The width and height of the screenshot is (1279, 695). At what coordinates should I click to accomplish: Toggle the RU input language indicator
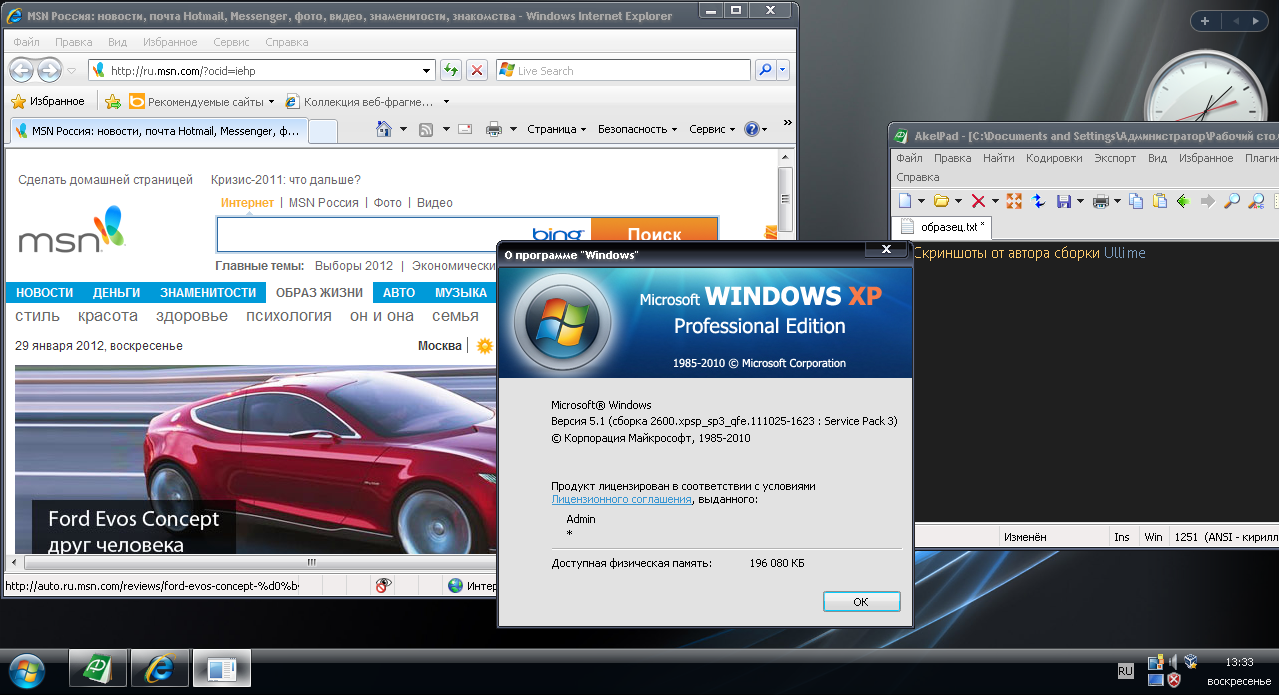(1125, 670)
